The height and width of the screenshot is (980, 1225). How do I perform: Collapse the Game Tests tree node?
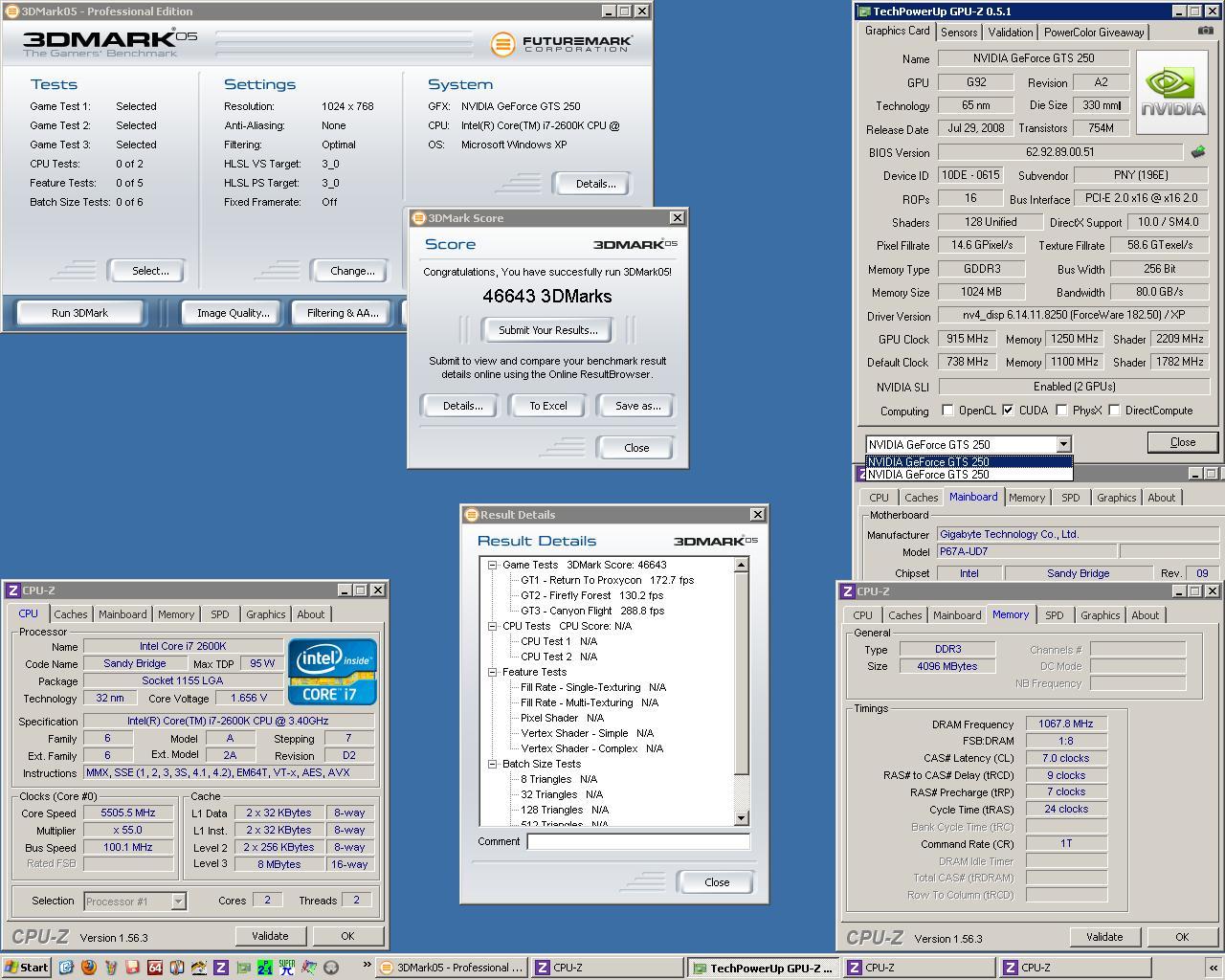pyautogui.click(x=493, y=565)
